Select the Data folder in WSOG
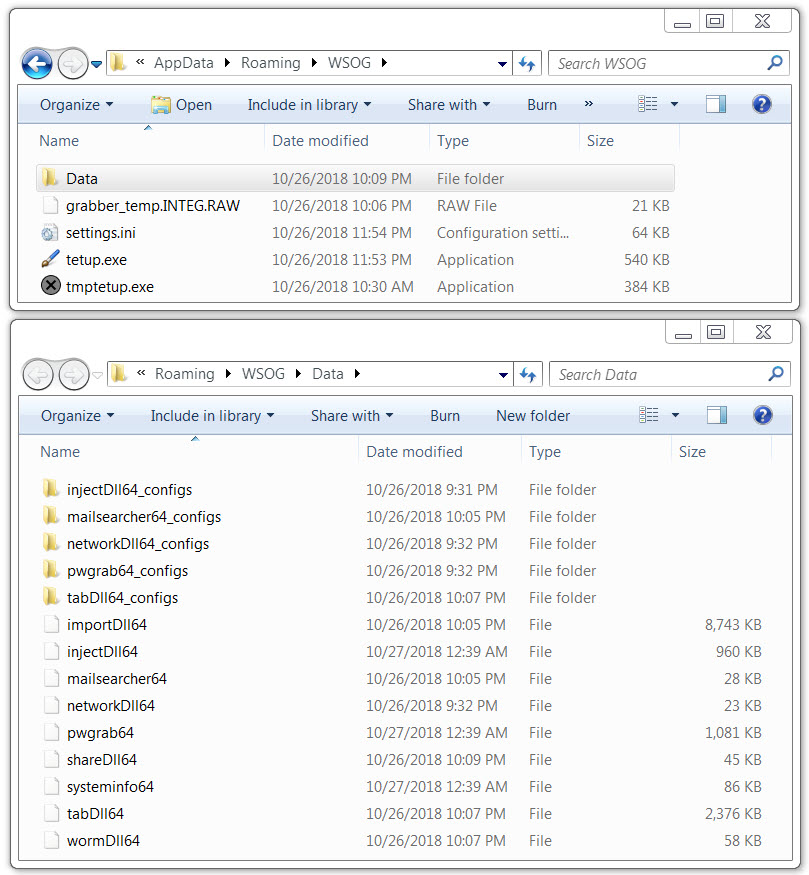 coord(355,179)
